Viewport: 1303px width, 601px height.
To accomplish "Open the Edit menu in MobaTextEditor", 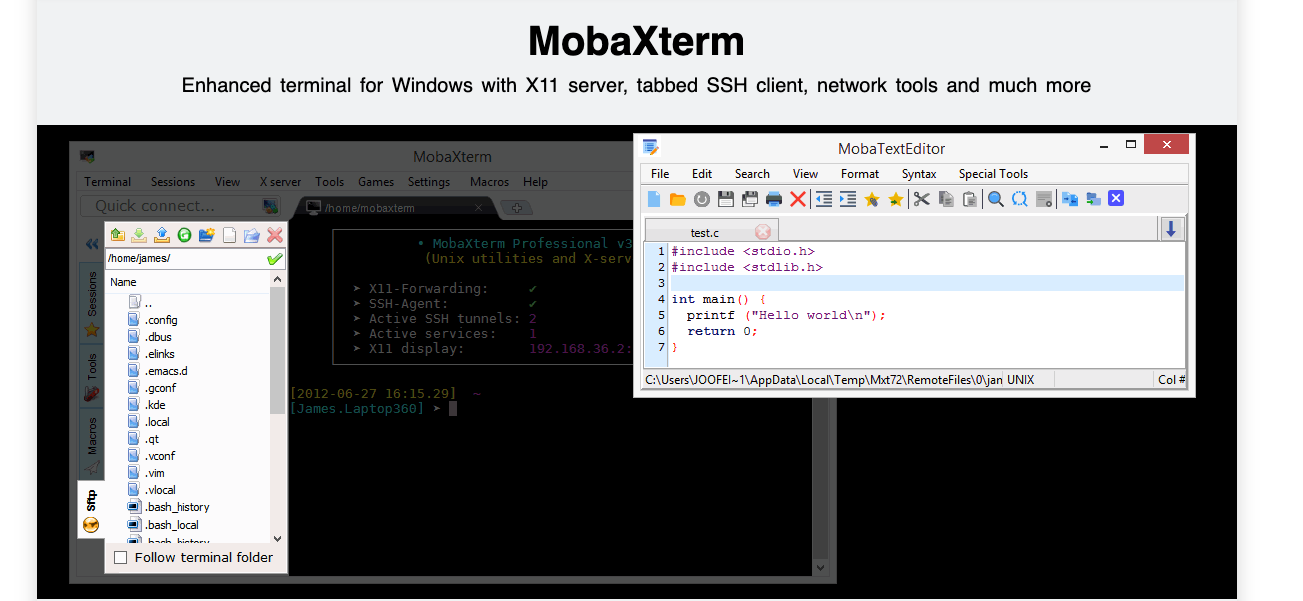I will 702,174.
